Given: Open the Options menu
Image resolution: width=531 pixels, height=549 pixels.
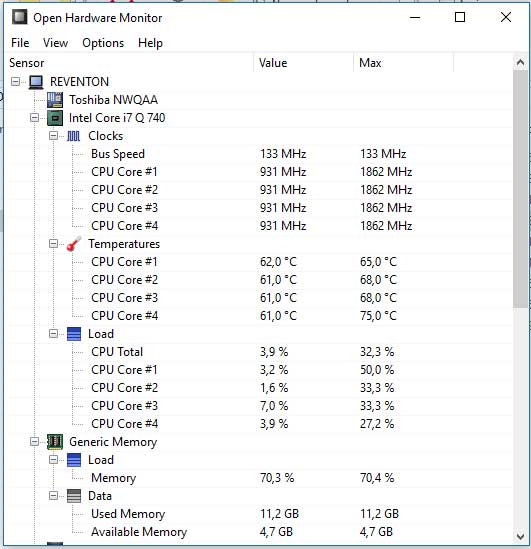Looking at the screenshot, I should pos(103,43).
